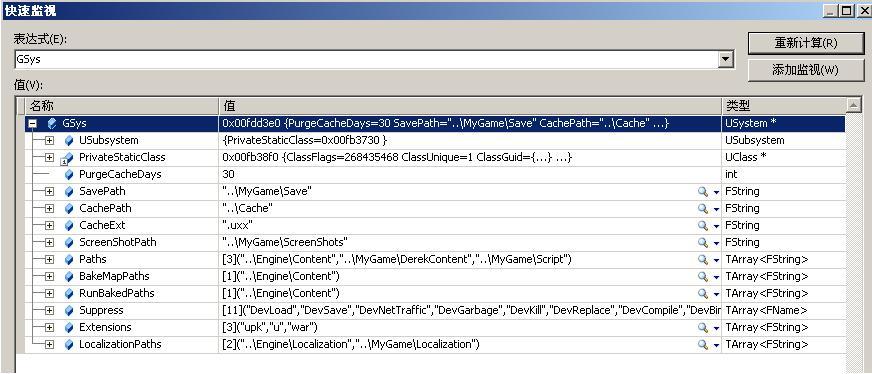
Task: Click the 值 column header
Action: (x=470, y=106)
